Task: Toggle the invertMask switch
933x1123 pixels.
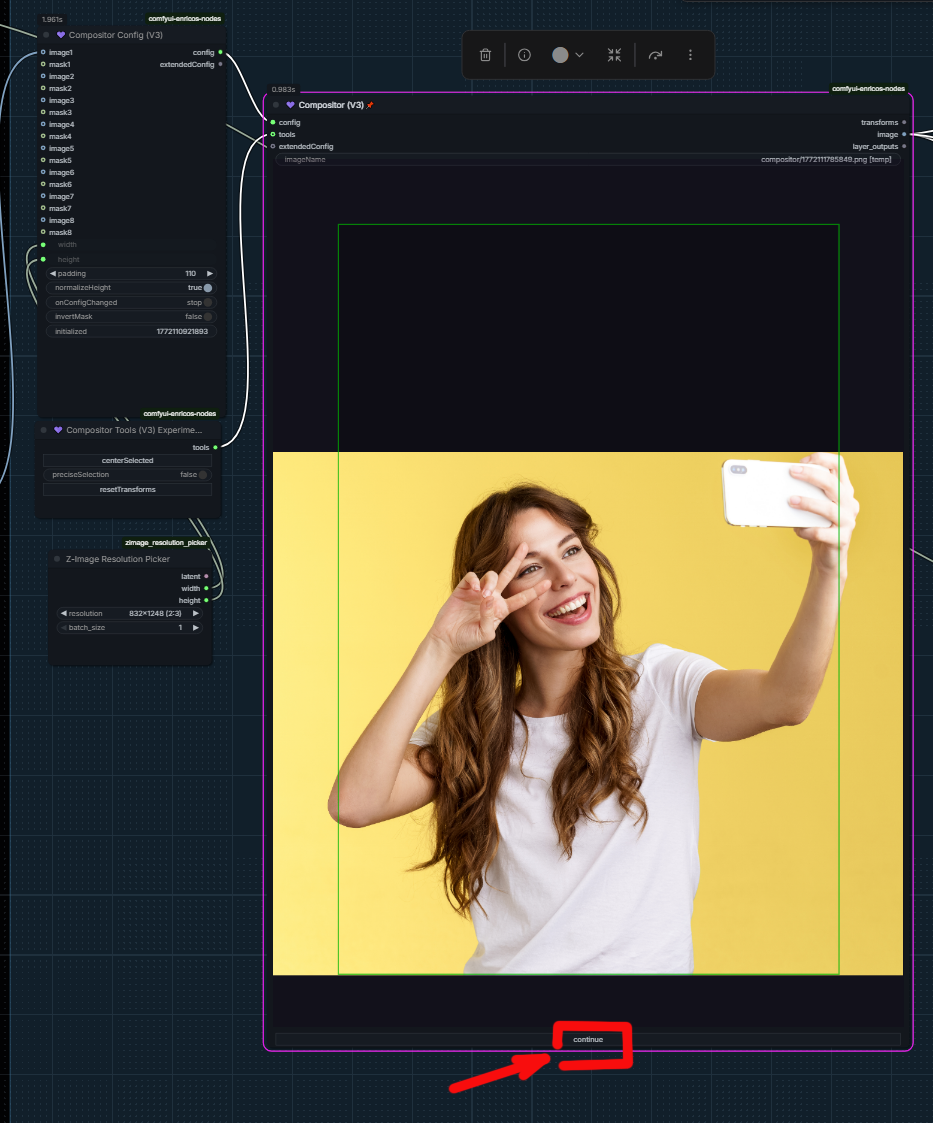Action: click(x=207, y=317)
